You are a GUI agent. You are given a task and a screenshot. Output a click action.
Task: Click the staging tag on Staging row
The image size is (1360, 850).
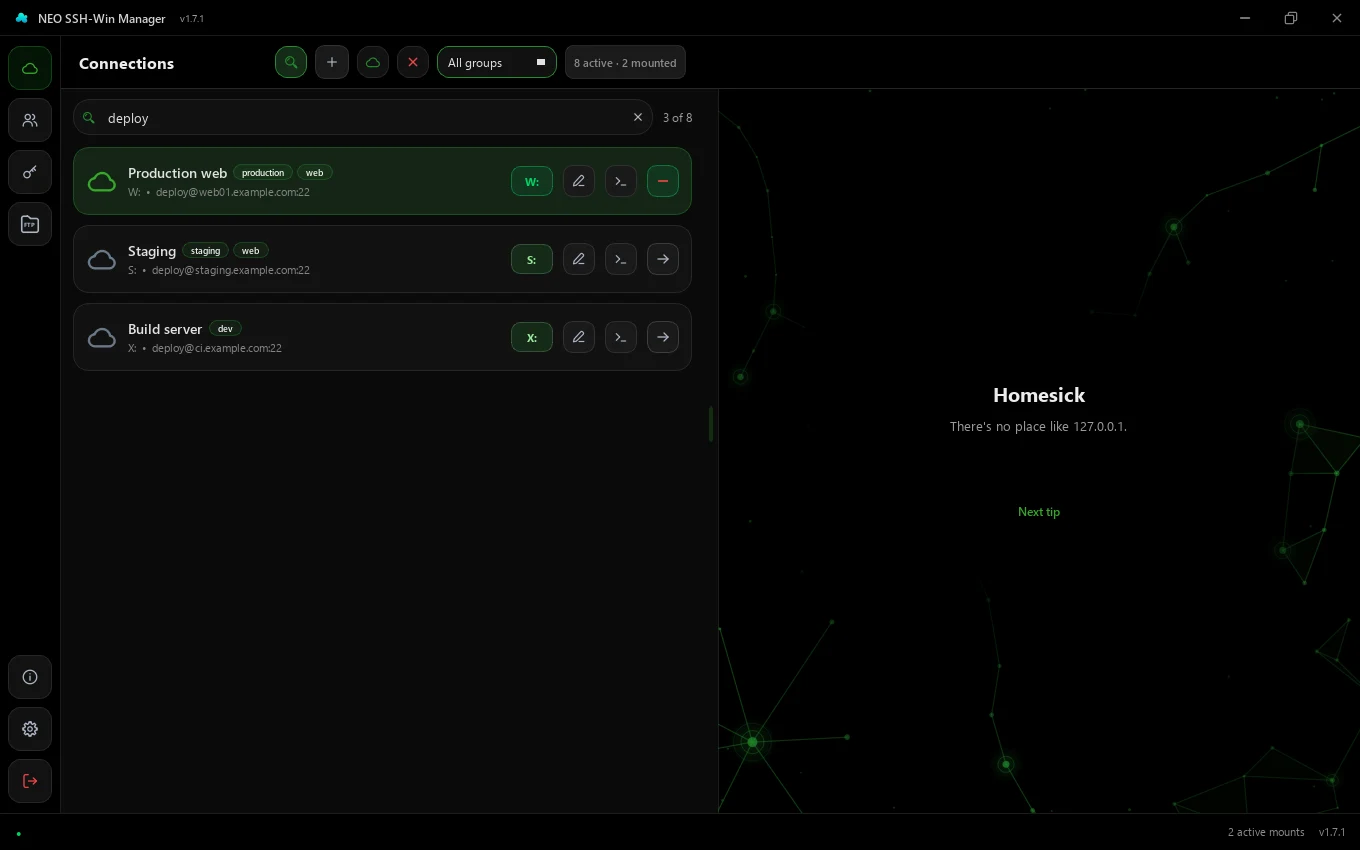[x=205, y=250]
